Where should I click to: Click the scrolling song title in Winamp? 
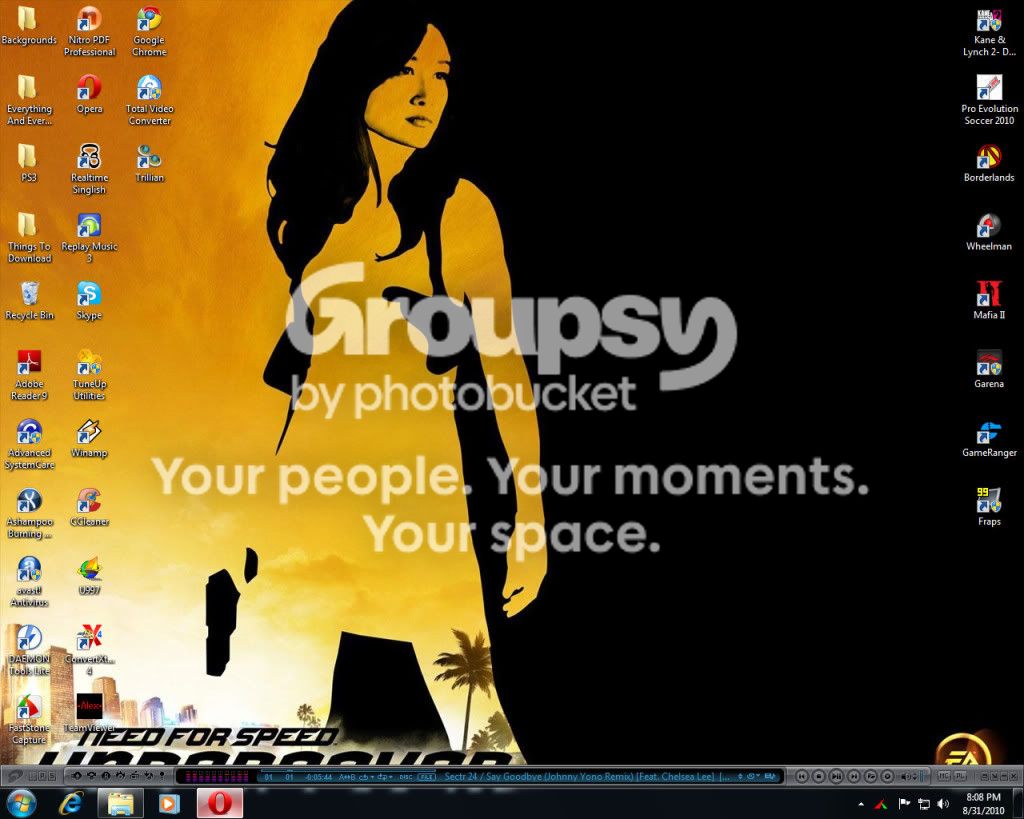click(x=588, y=777)
